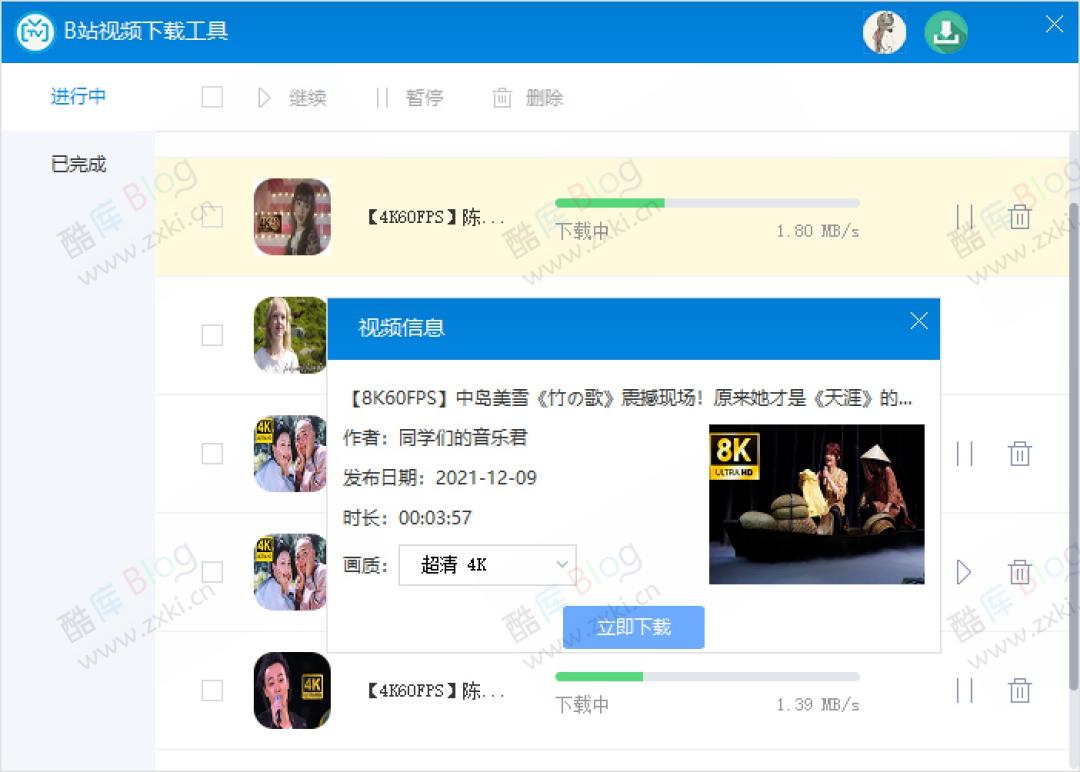Pause the first 【4K60FPS】陈 download

click(963, 215)
